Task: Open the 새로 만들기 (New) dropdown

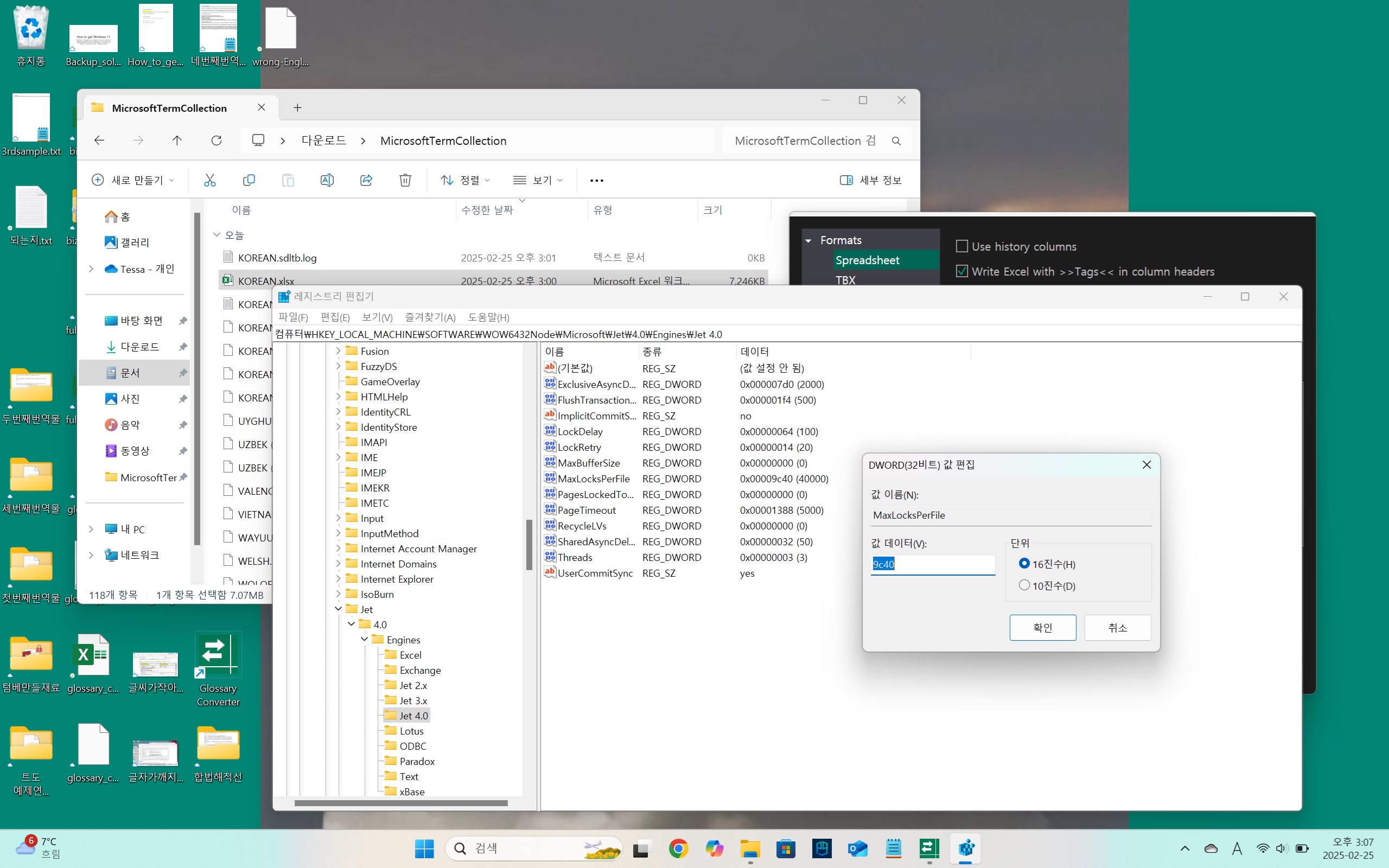Action: coord(133,180)
